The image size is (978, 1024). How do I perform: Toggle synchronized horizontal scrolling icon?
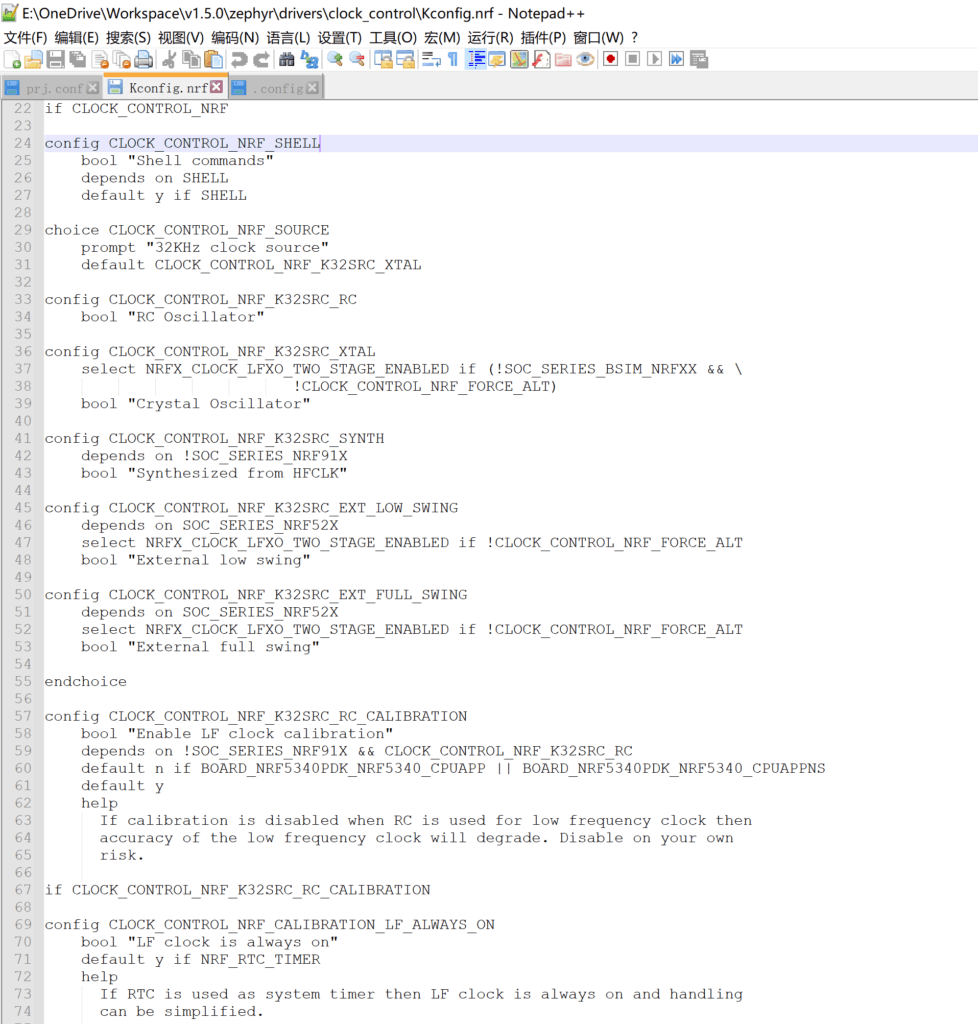tap(405, 60)
